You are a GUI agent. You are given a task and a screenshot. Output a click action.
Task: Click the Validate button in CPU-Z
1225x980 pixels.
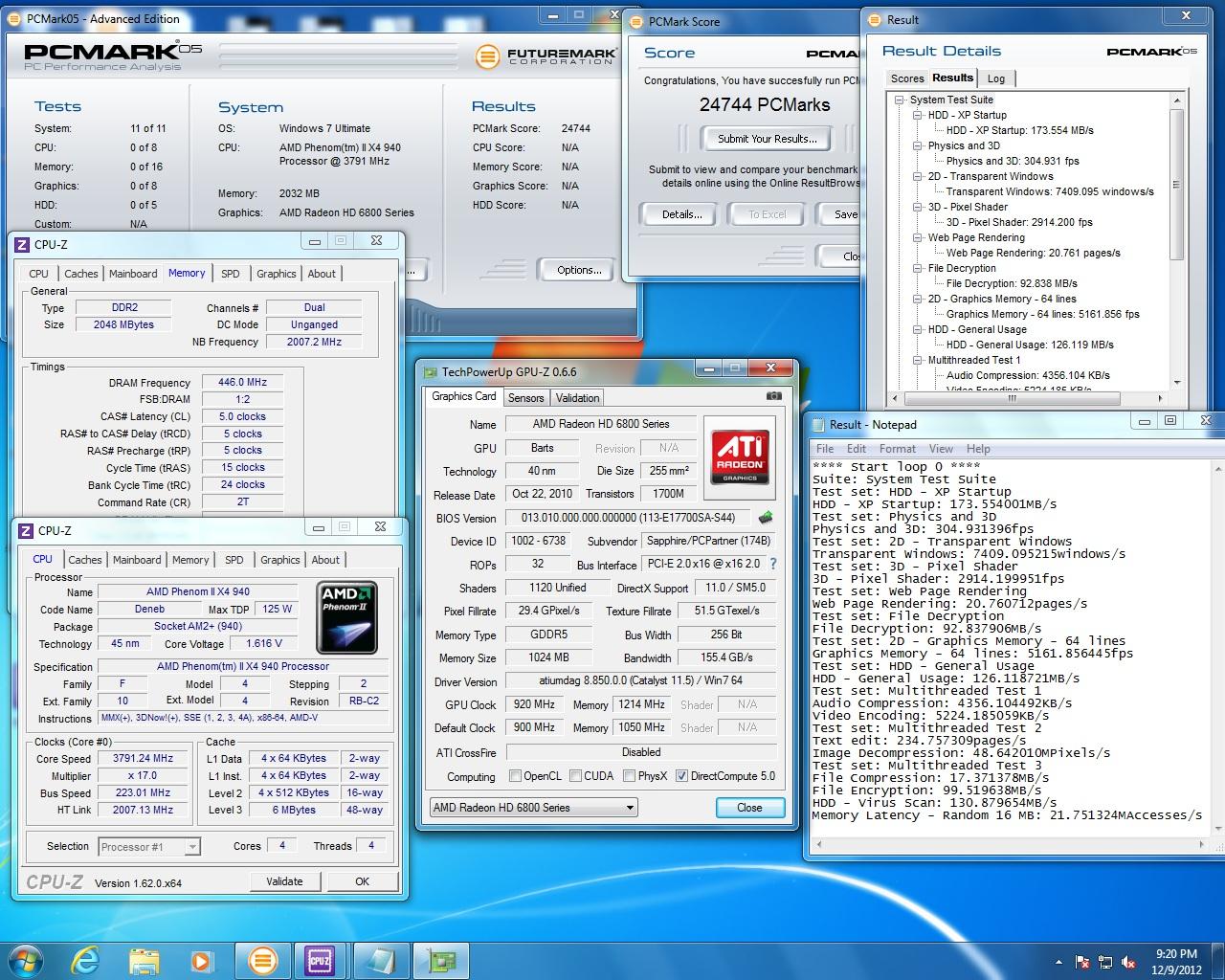[284, 881]
